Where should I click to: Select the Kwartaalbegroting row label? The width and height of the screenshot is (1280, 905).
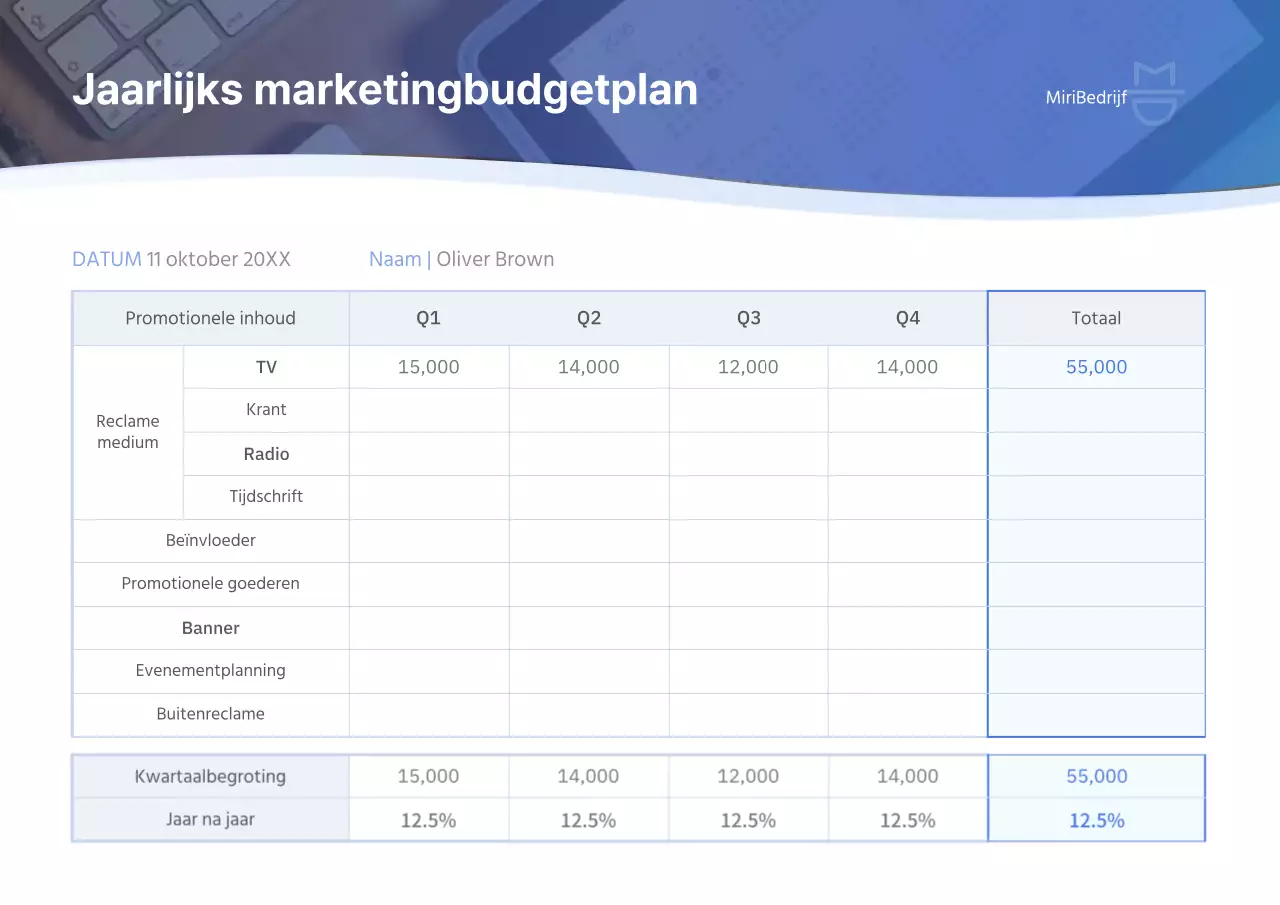(210, 776)
